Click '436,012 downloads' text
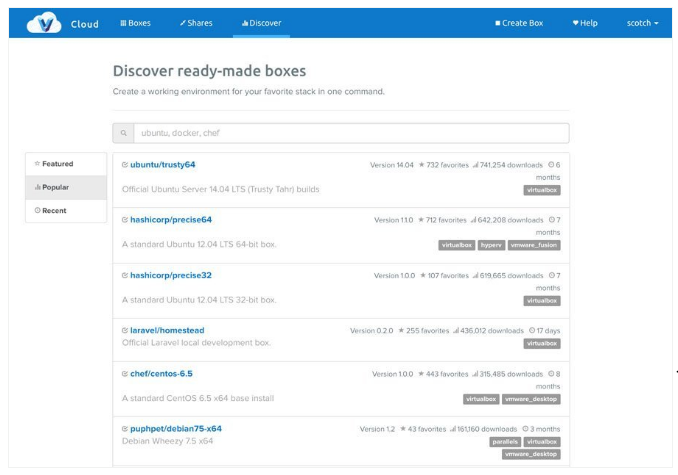This screenshot has width=678, height=475. point(492,331)
